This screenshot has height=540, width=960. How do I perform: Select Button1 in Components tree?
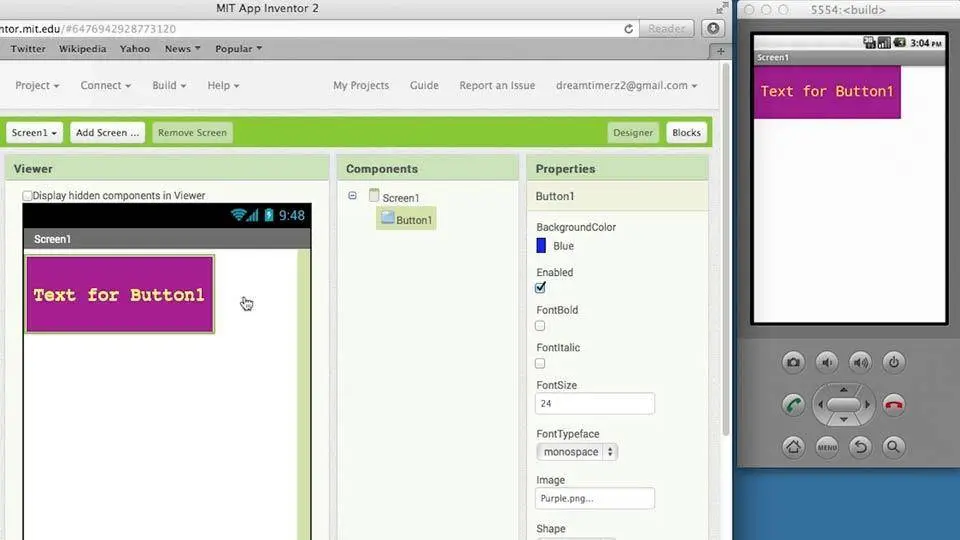407,219
